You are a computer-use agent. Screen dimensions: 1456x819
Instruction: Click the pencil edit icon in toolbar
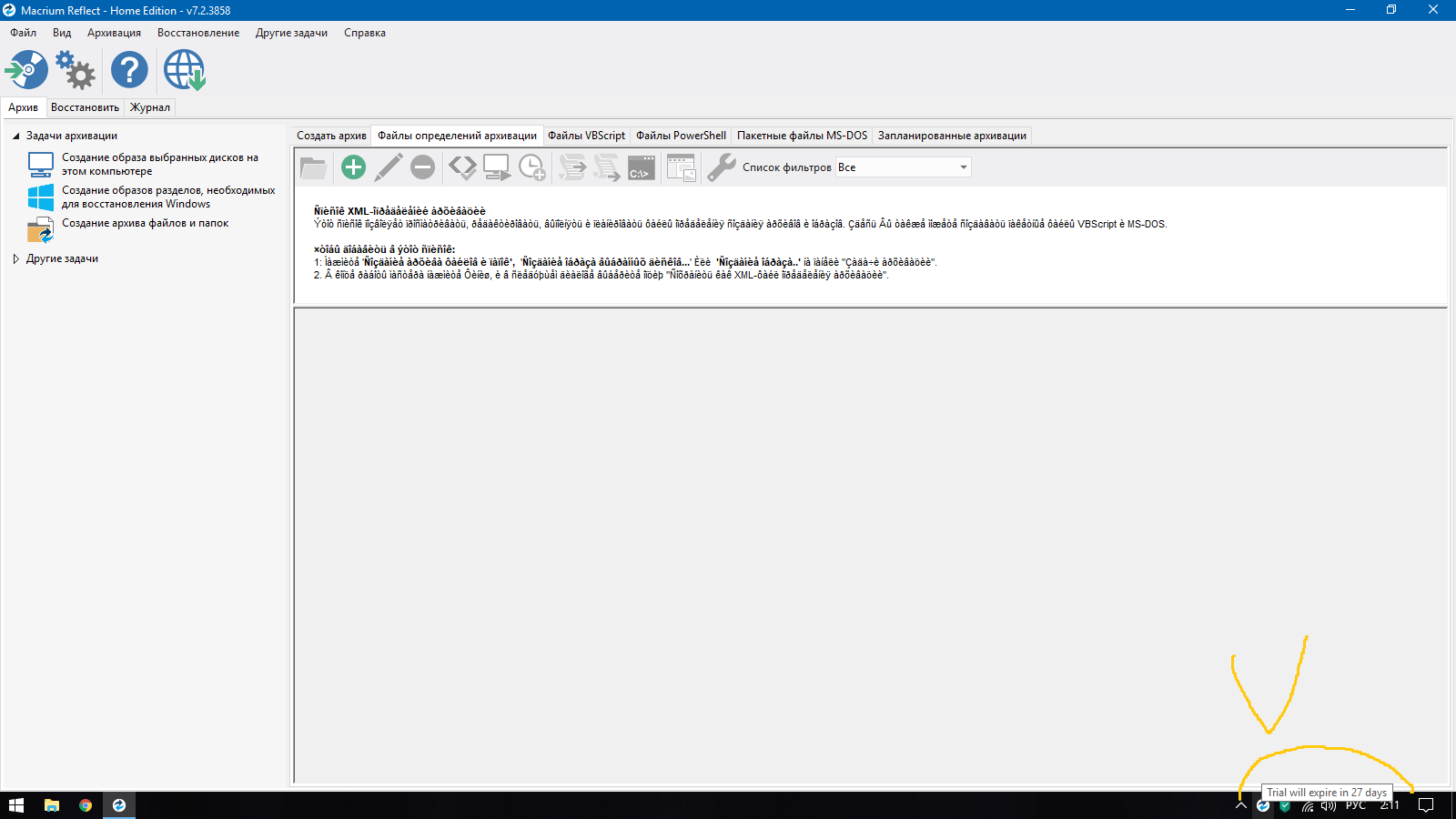389,167
